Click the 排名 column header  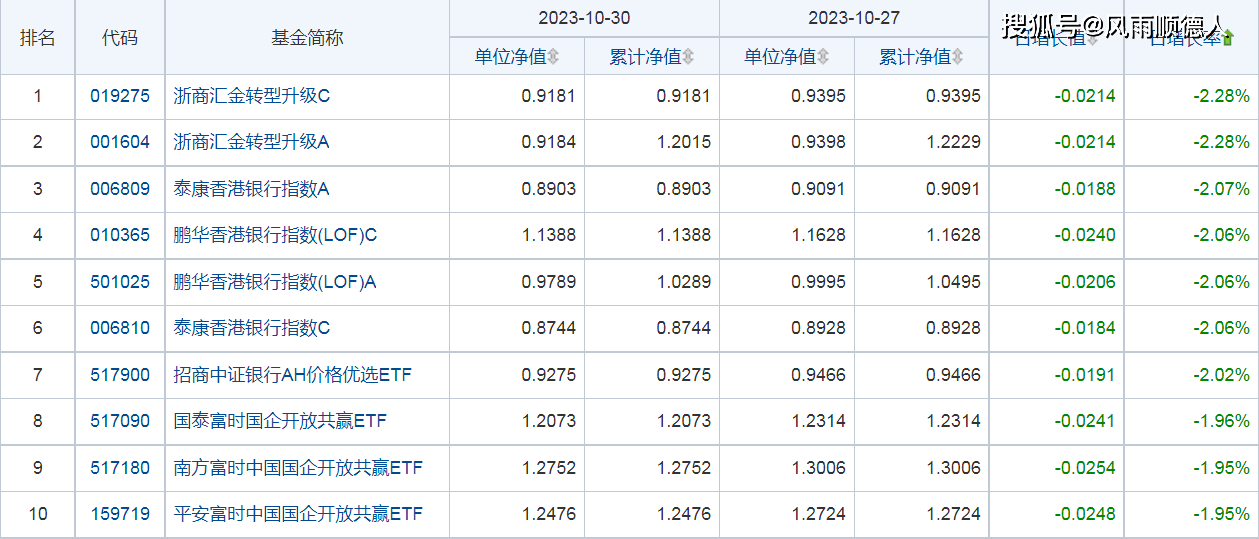[x=38, y=38]
